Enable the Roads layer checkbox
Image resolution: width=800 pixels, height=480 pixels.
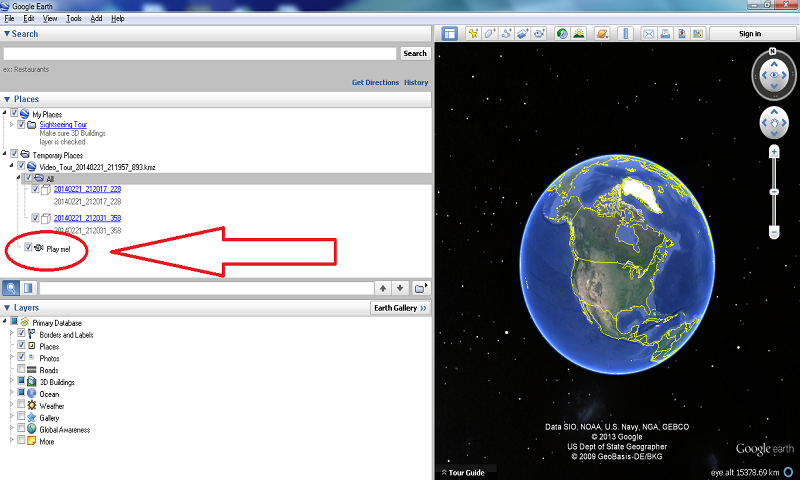pyautogui.click(x=21, y=369)
